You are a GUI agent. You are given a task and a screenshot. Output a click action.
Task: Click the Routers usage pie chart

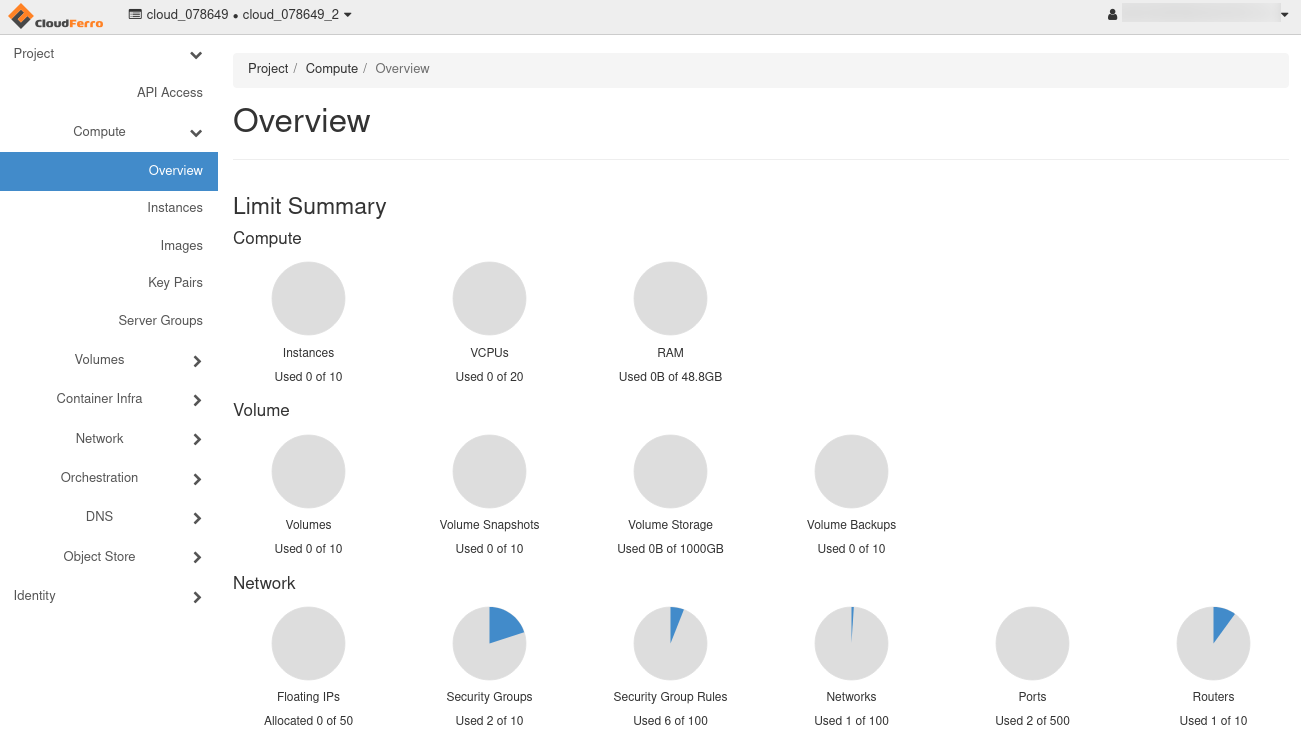click(1213, 643)
